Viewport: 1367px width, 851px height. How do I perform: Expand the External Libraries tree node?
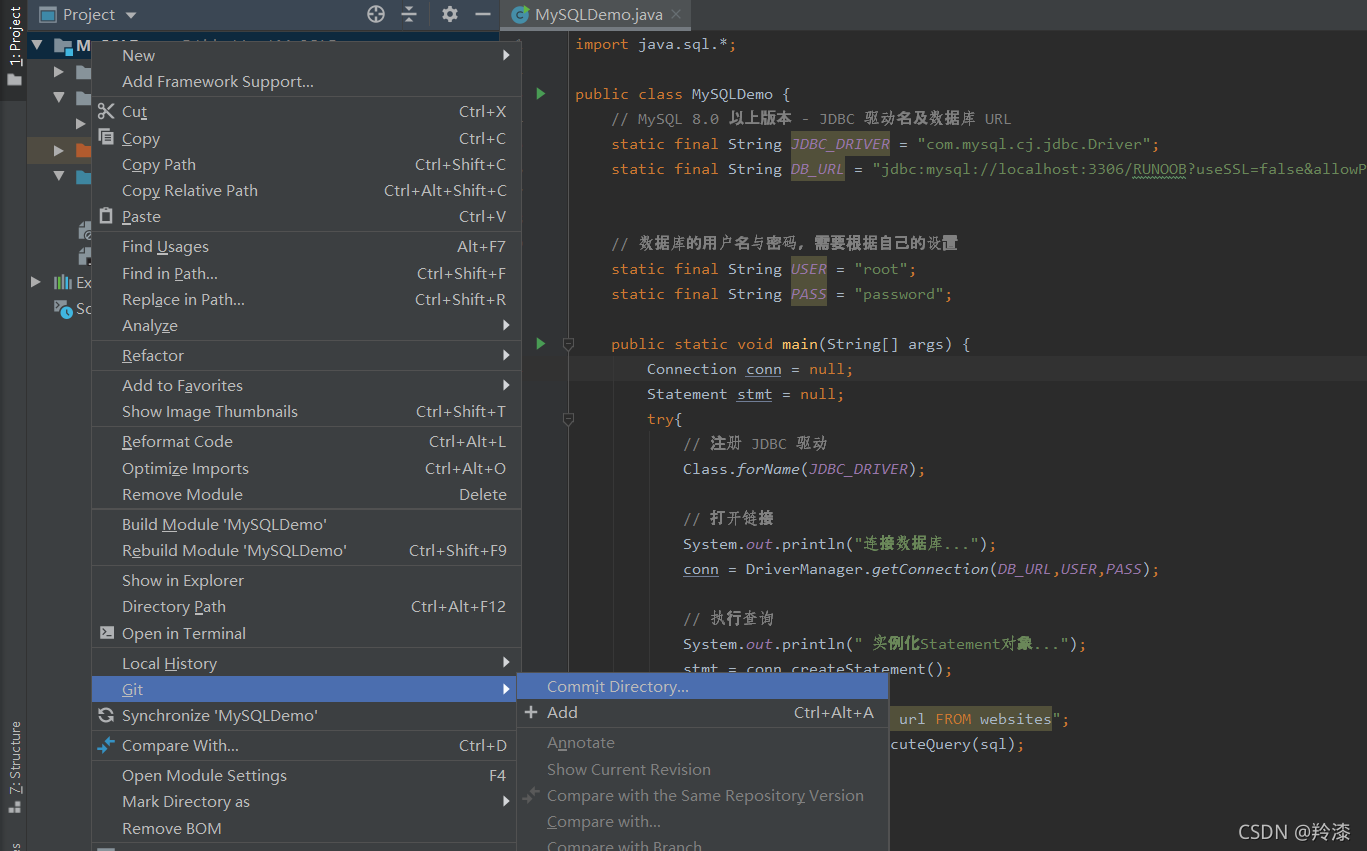37,282
